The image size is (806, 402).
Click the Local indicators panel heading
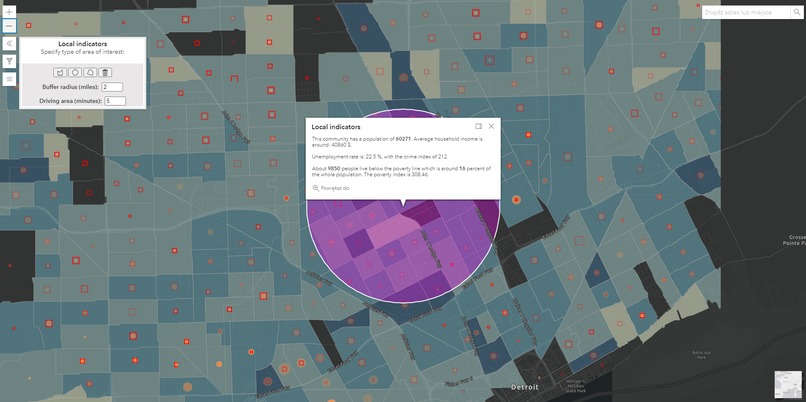point(83,44)
